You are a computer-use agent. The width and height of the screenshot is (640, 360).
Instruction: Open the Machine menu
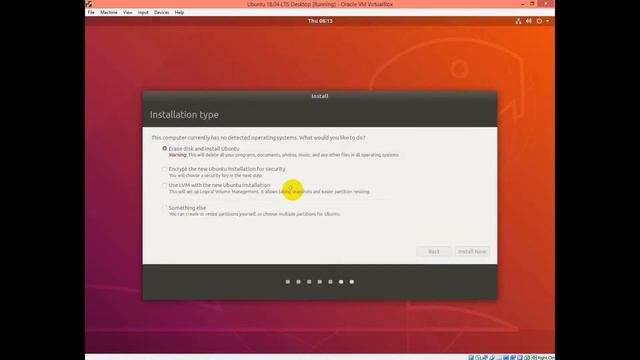point(109,13)
